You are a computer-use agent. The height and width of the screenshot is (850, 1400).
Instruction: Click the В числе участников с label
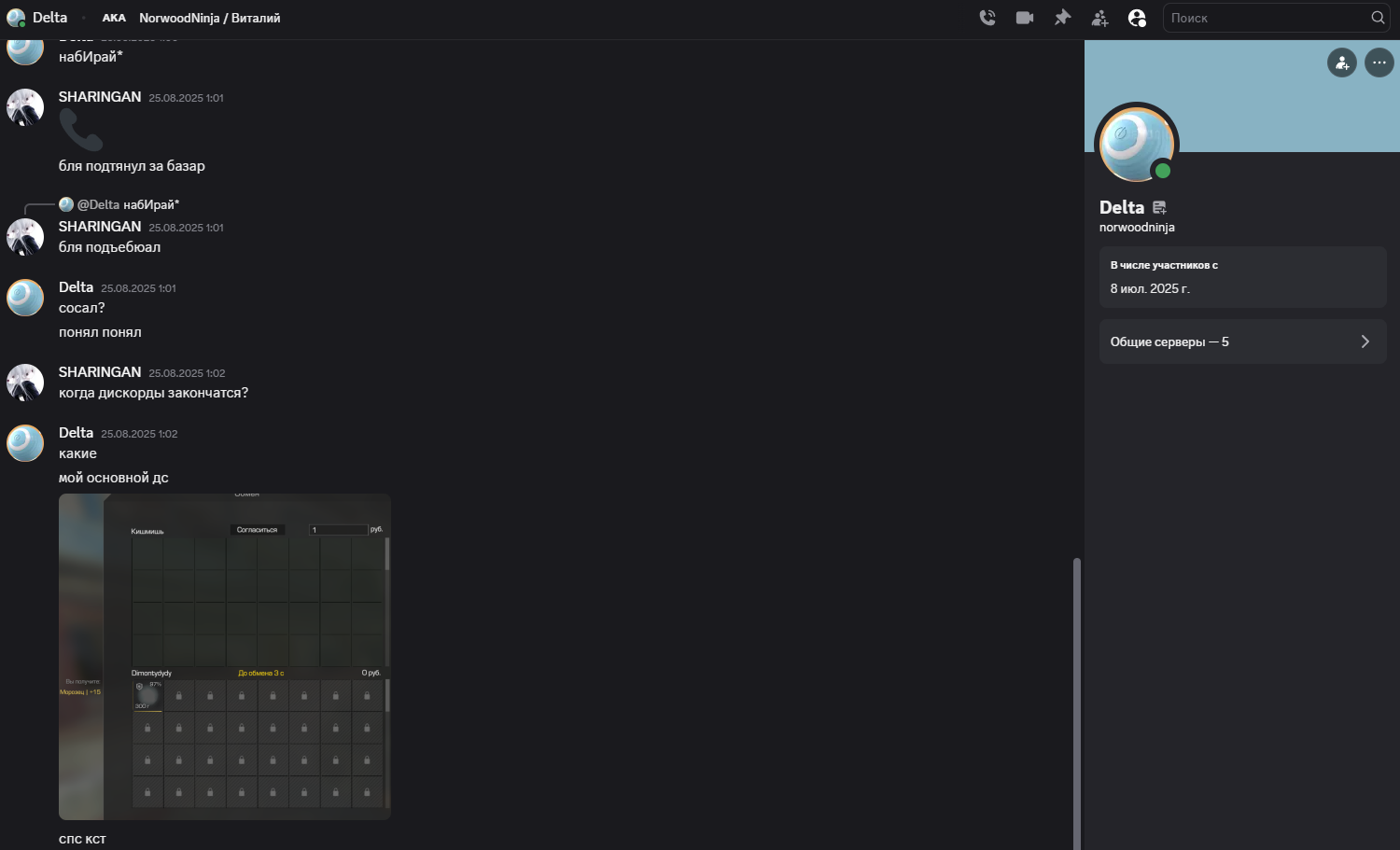[1164, 265]
